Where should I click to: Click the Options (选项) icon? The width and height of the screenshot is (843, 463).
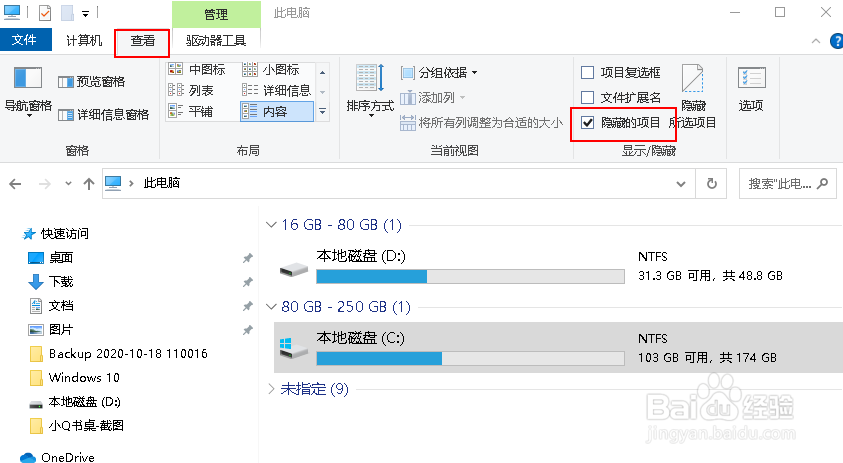point(751,89)
